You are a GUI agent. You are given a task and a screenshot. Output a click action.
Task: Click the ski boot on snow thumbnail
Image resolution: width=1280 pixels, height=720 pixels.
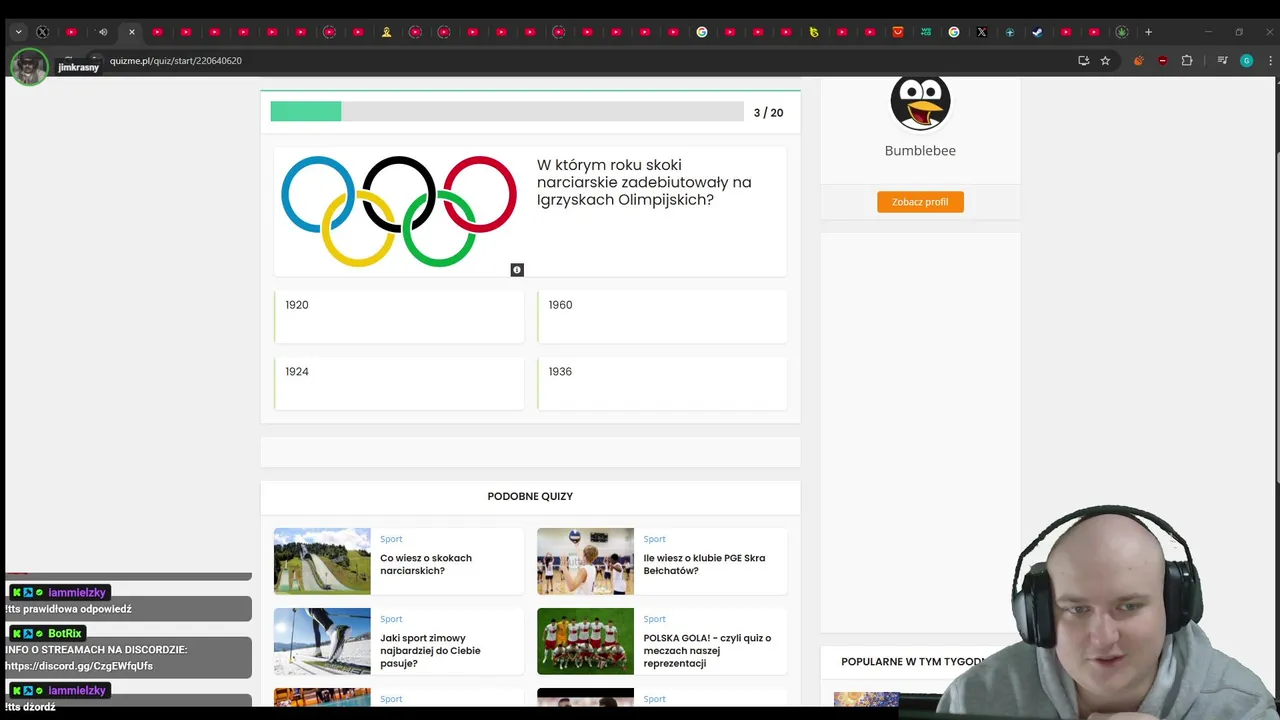tap(322, 641)
